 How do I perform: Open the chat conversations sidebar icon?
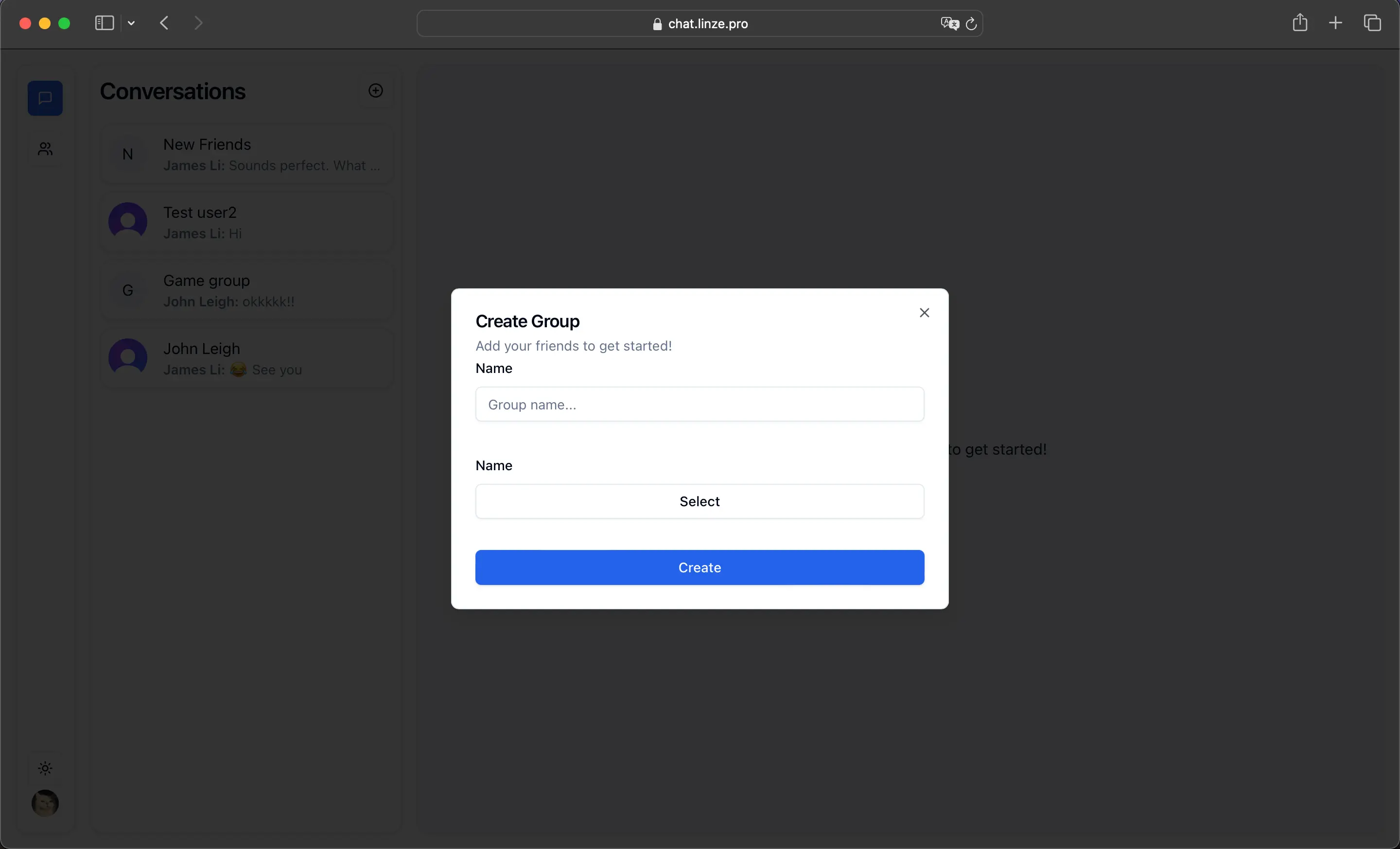(45, 98)
